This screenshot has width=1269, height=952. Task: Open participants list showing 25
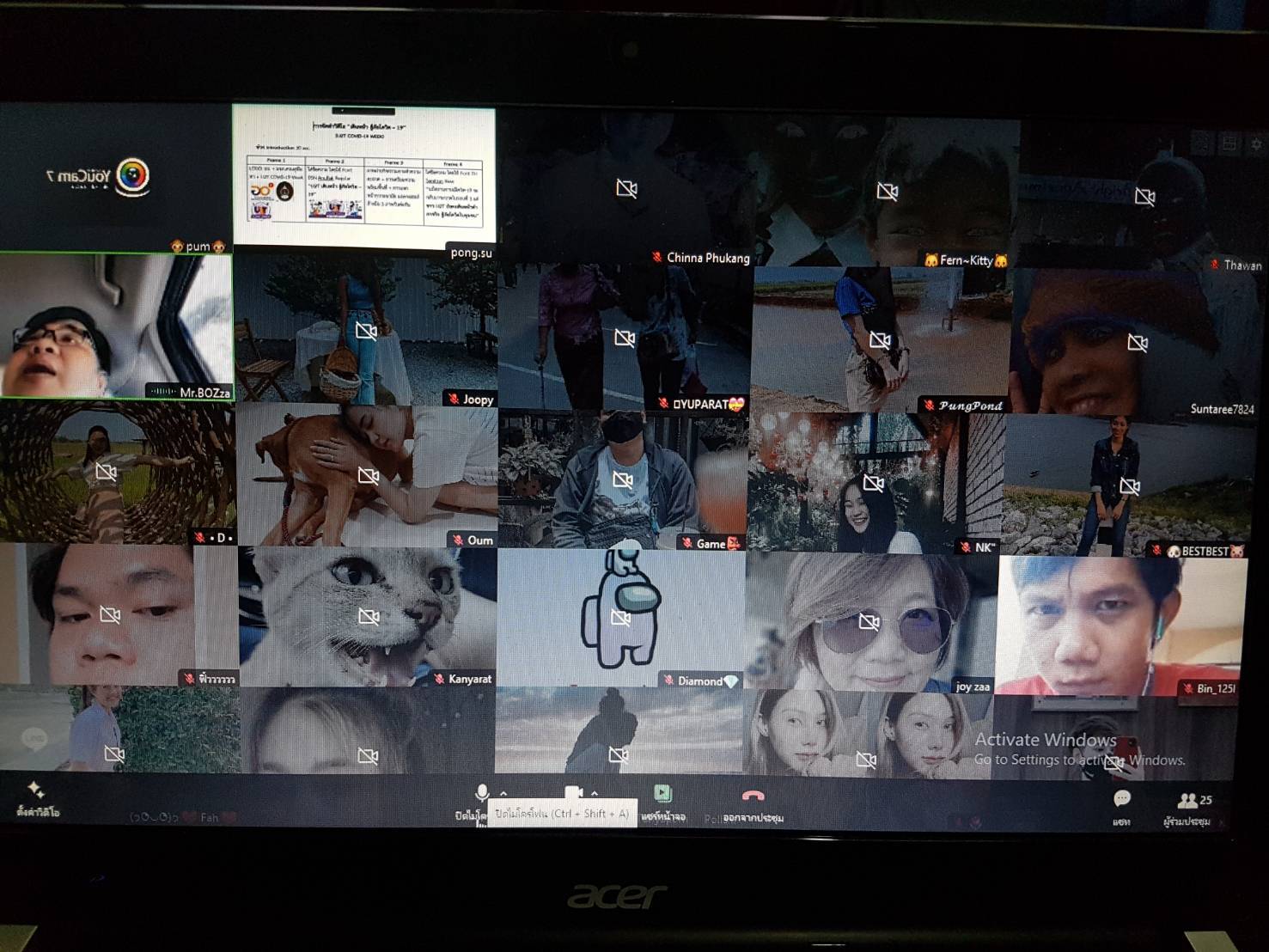1188,801
